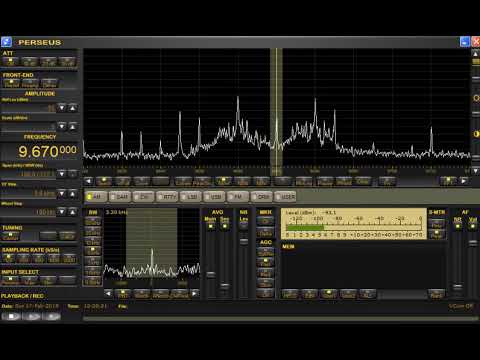
Task: Shift the bandwidth display left arrow
Action: coord(108,294)
